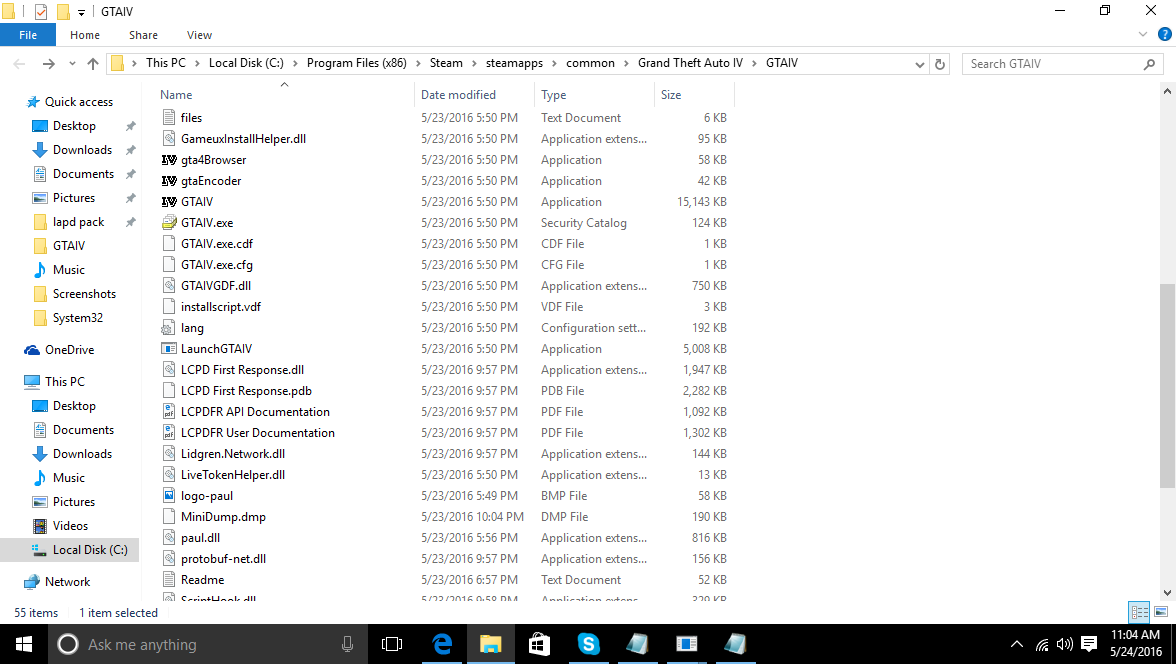Open Videos under This PC
This screenshot has width=1176, height=664.
pos(70,526)
